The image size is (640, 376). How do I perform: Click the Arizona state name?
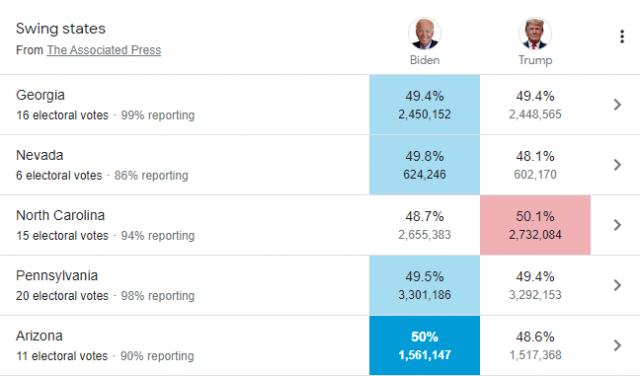[39, 336]
